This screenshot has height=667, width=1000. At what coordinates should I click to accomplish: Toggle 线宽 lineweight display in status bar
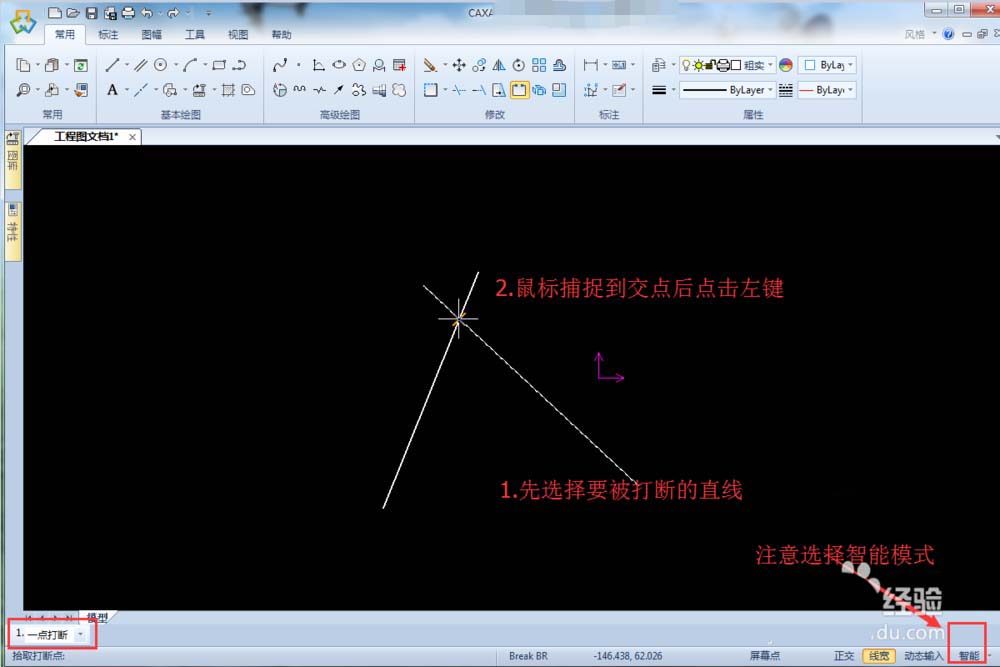point(878,656)
